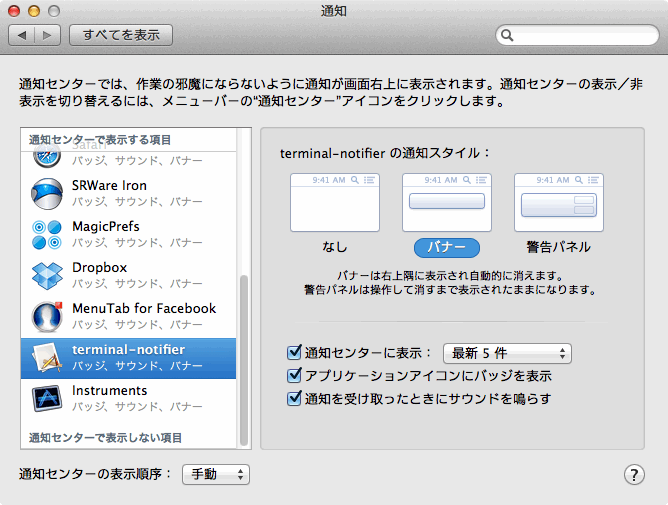The image size is (668, 505).
Task: Toggle 通知センターに表示 checkbox
Action: (294, 352)
